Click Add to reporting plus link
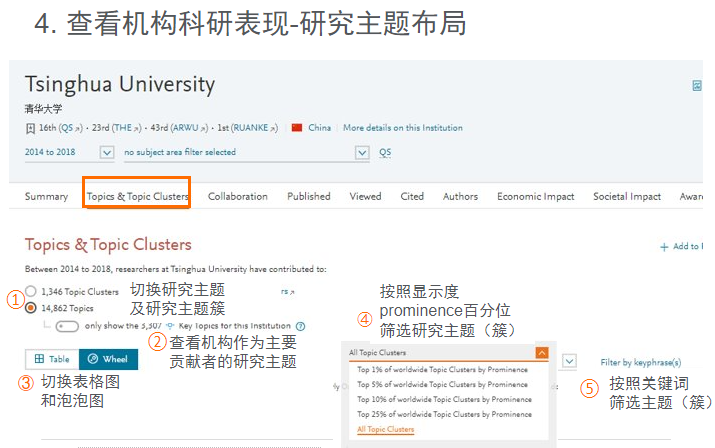Viewport: 715px width, 448px height. 682,246
